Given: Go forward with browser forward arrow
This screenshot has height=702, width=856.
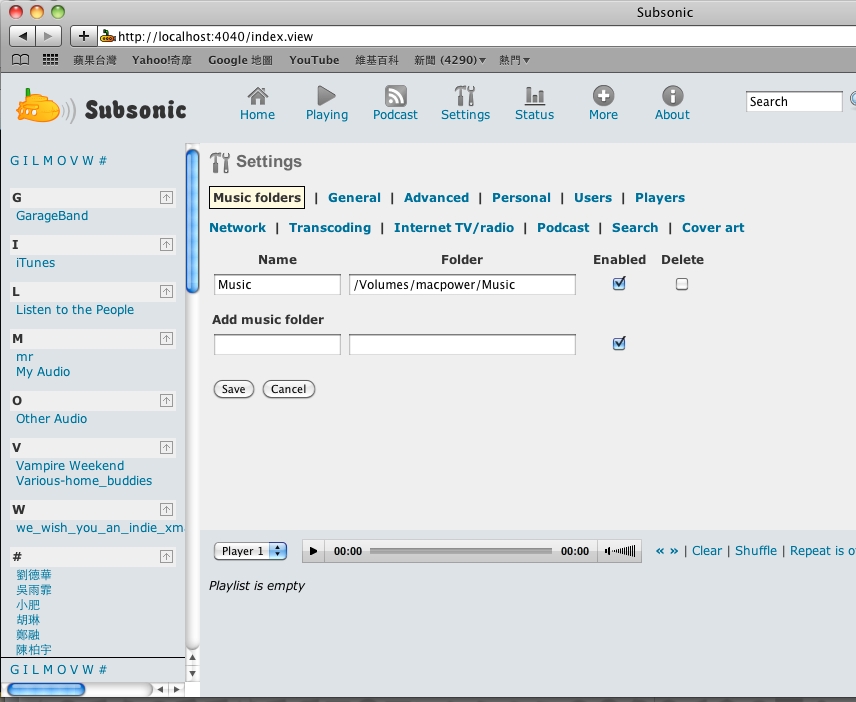Looking at the screenshot, I should click(49, 36).
